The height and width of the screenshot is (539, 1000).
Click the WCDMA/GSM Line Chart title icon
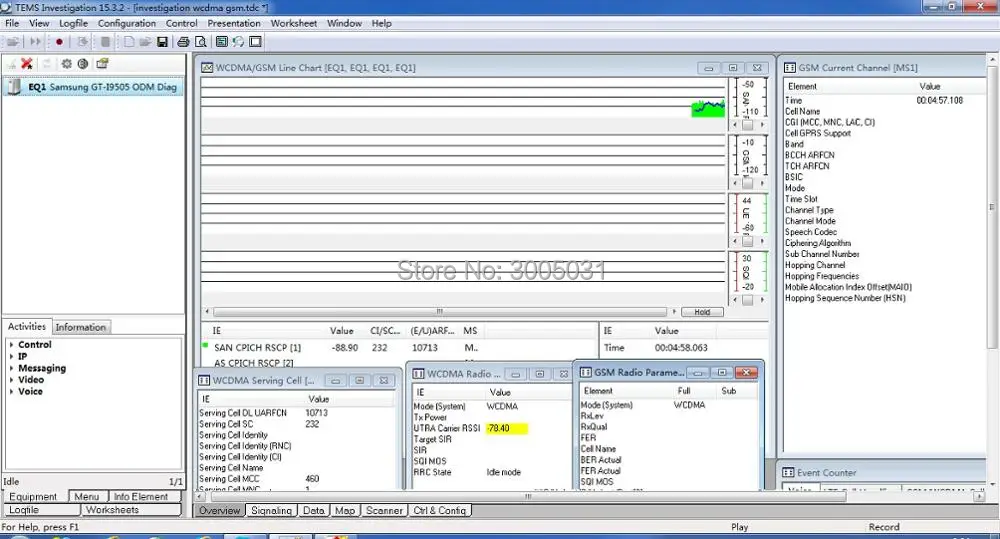[207, 68]
